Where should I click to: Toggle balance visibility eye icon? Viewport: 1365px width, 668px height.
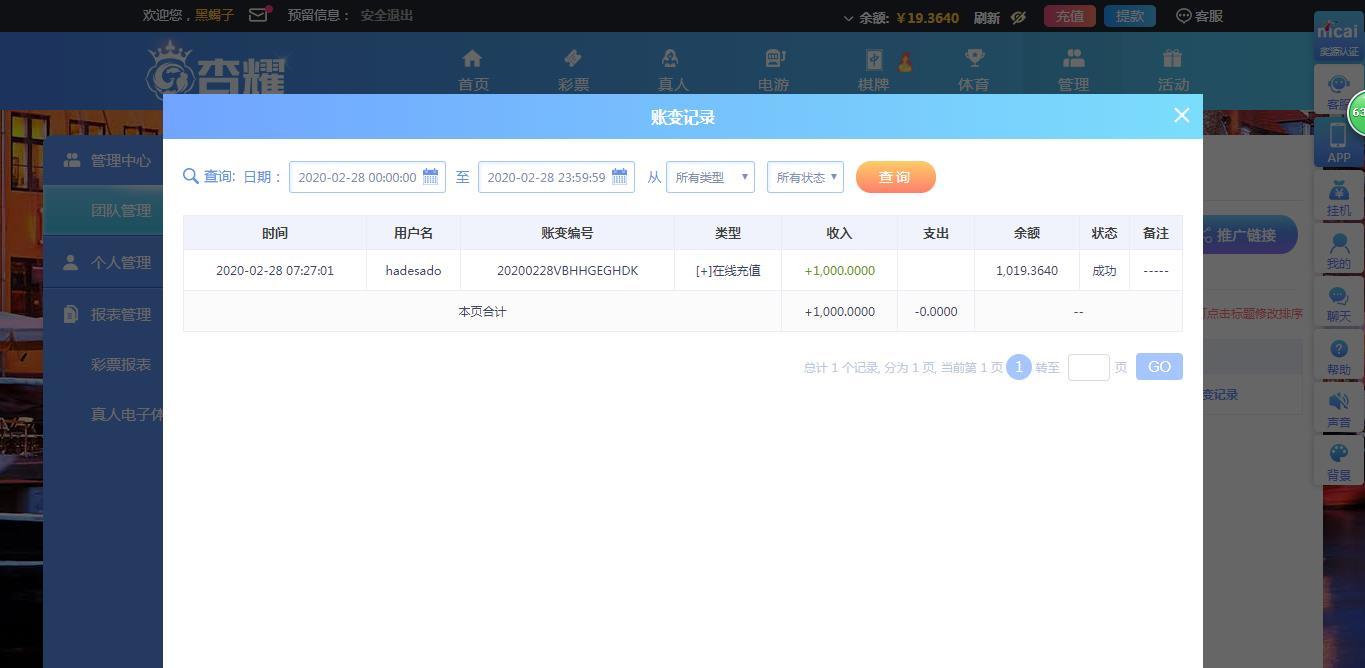1018,17
